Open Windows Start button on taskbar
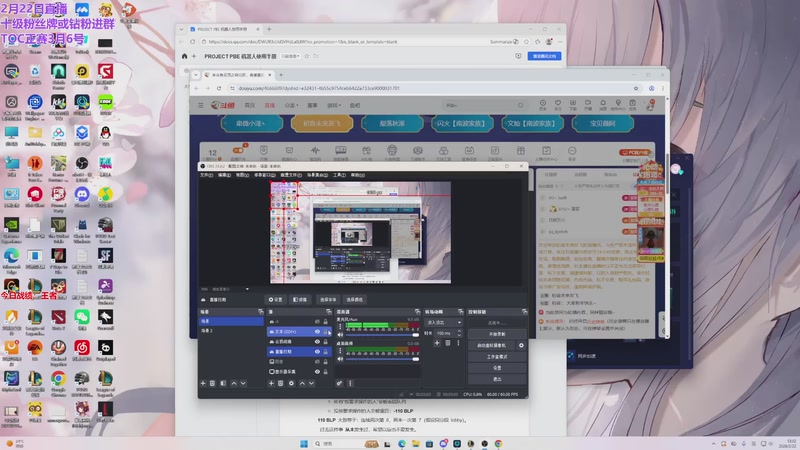The height and width of the screenshot is (450, 800). point(304,443)
